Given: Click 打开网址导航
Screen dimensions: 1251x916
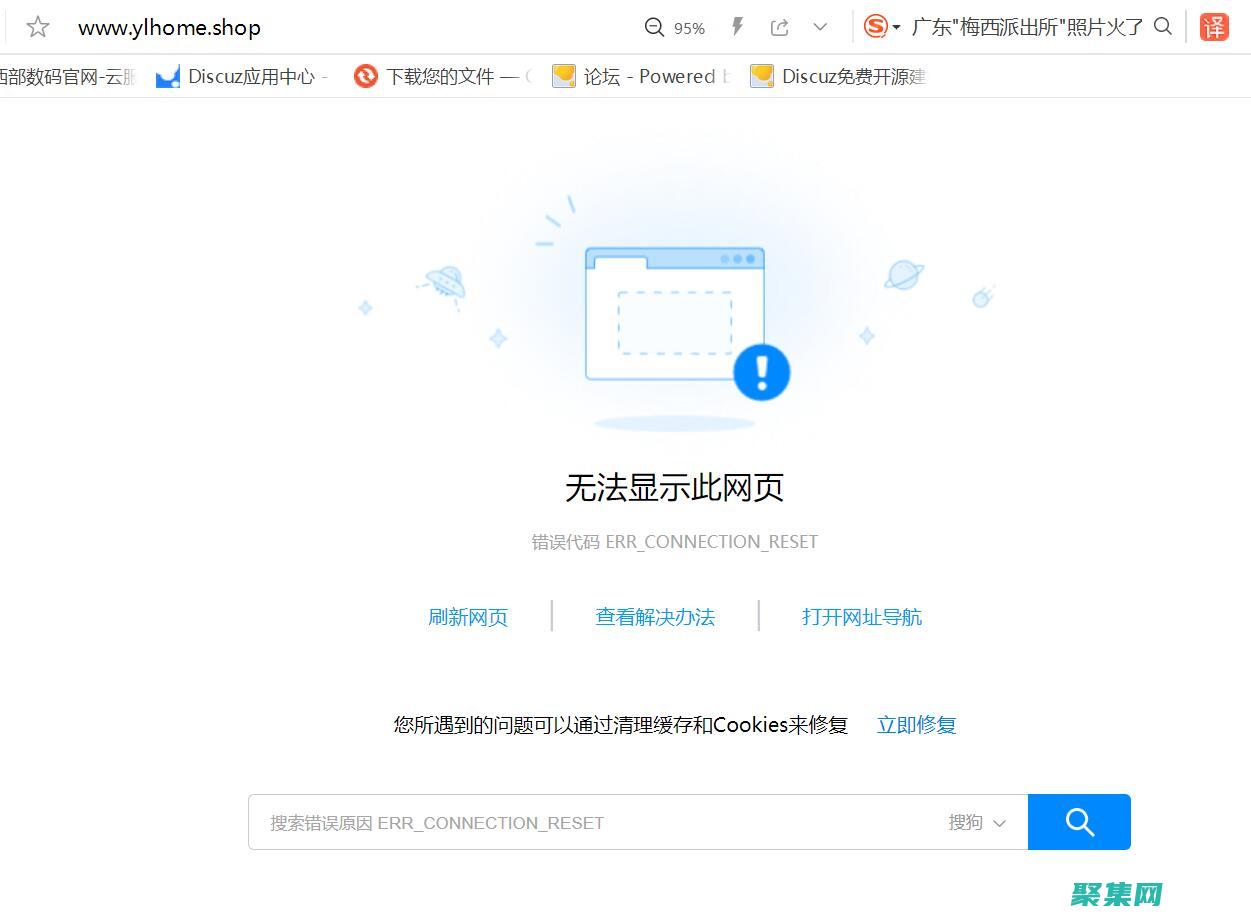Looking at the screenshot, I should [861, 617].
